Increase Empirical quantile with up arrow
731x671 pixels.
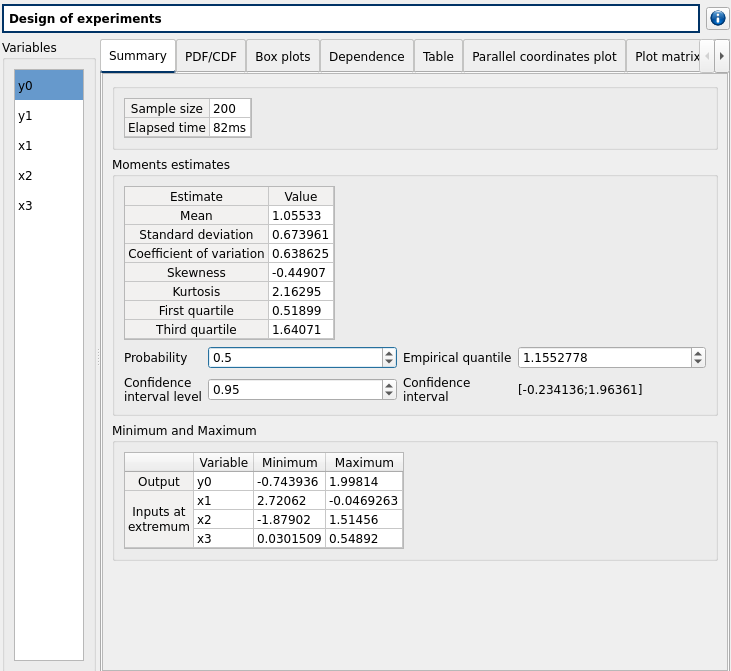pyautogui.click(x=698, y=353)
